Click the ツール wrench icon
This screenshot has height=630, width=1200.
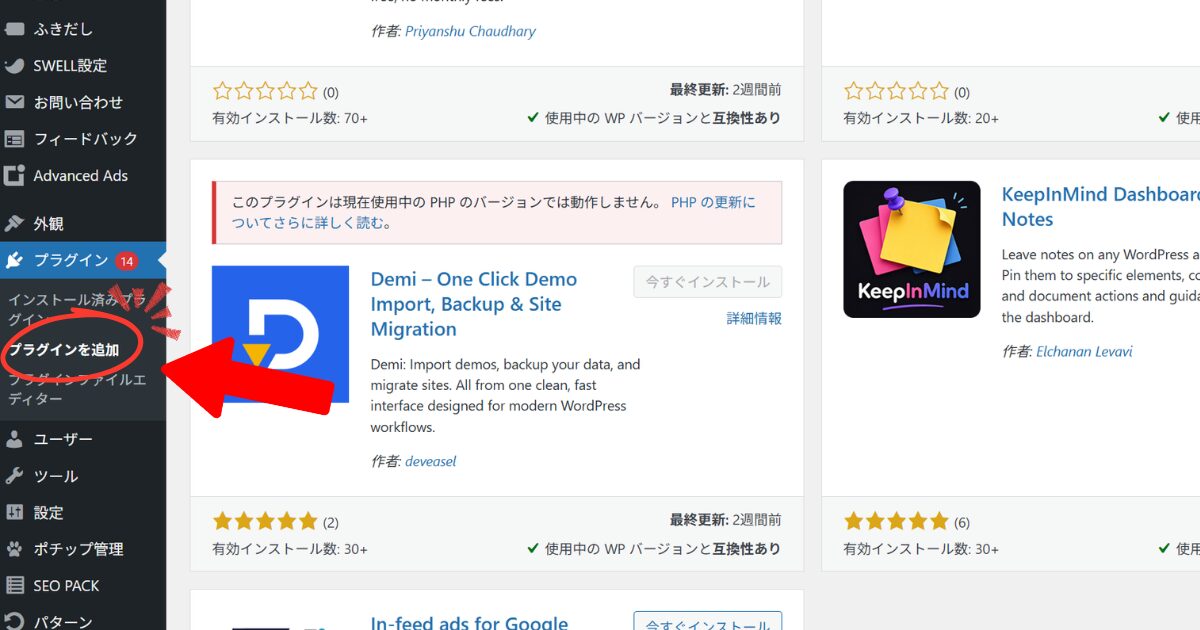pos(14,476)
